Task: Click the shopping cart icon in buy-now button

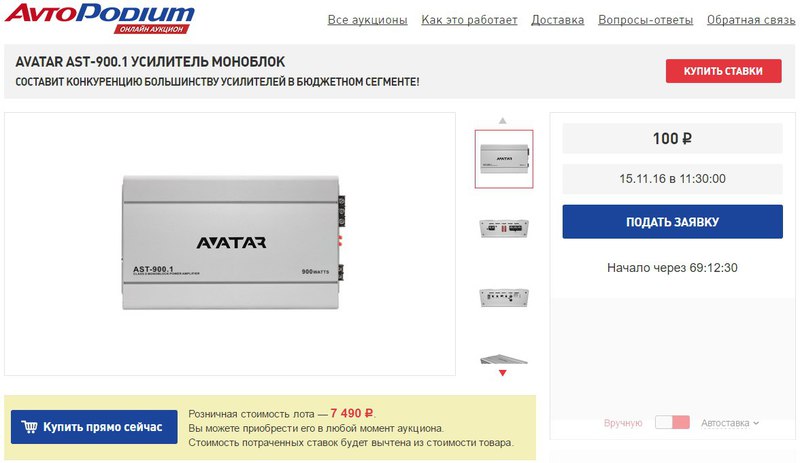Action: [29, 427]
